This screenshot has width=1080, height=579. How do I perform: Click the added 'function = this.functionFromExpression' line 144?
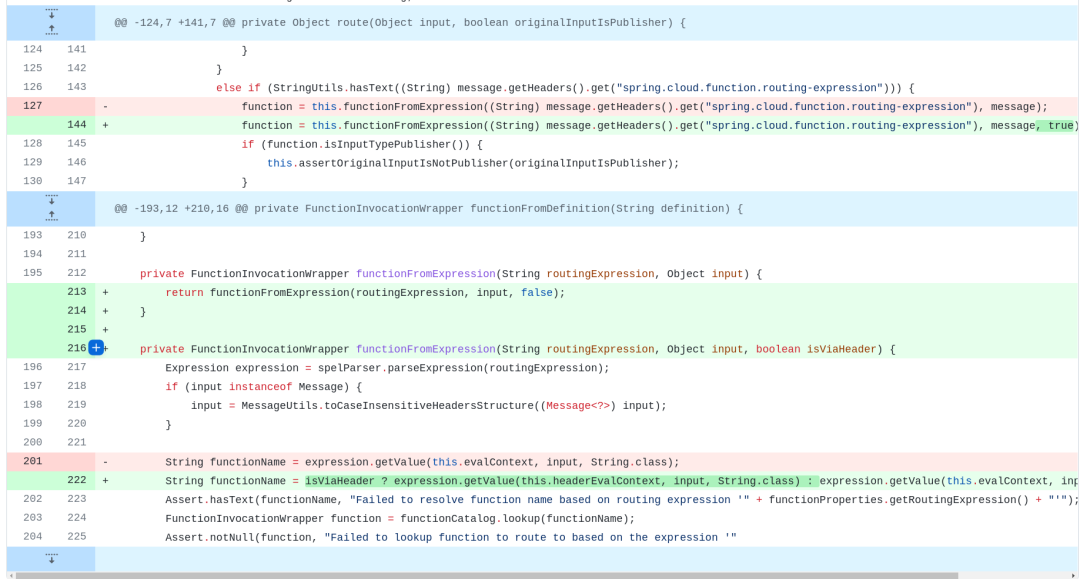(x=660, y=125)
